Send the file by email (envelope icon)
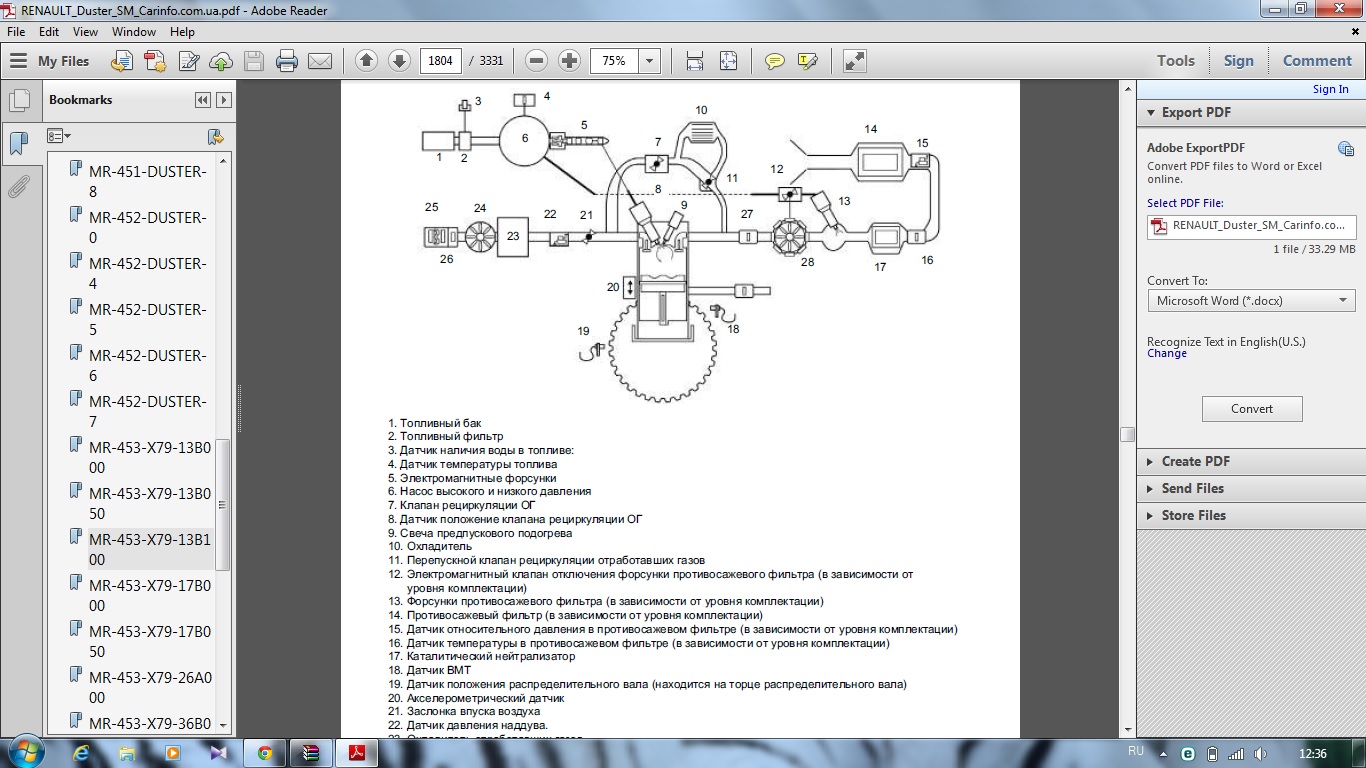Screen dimensions: 1366x768 point(320,61)
